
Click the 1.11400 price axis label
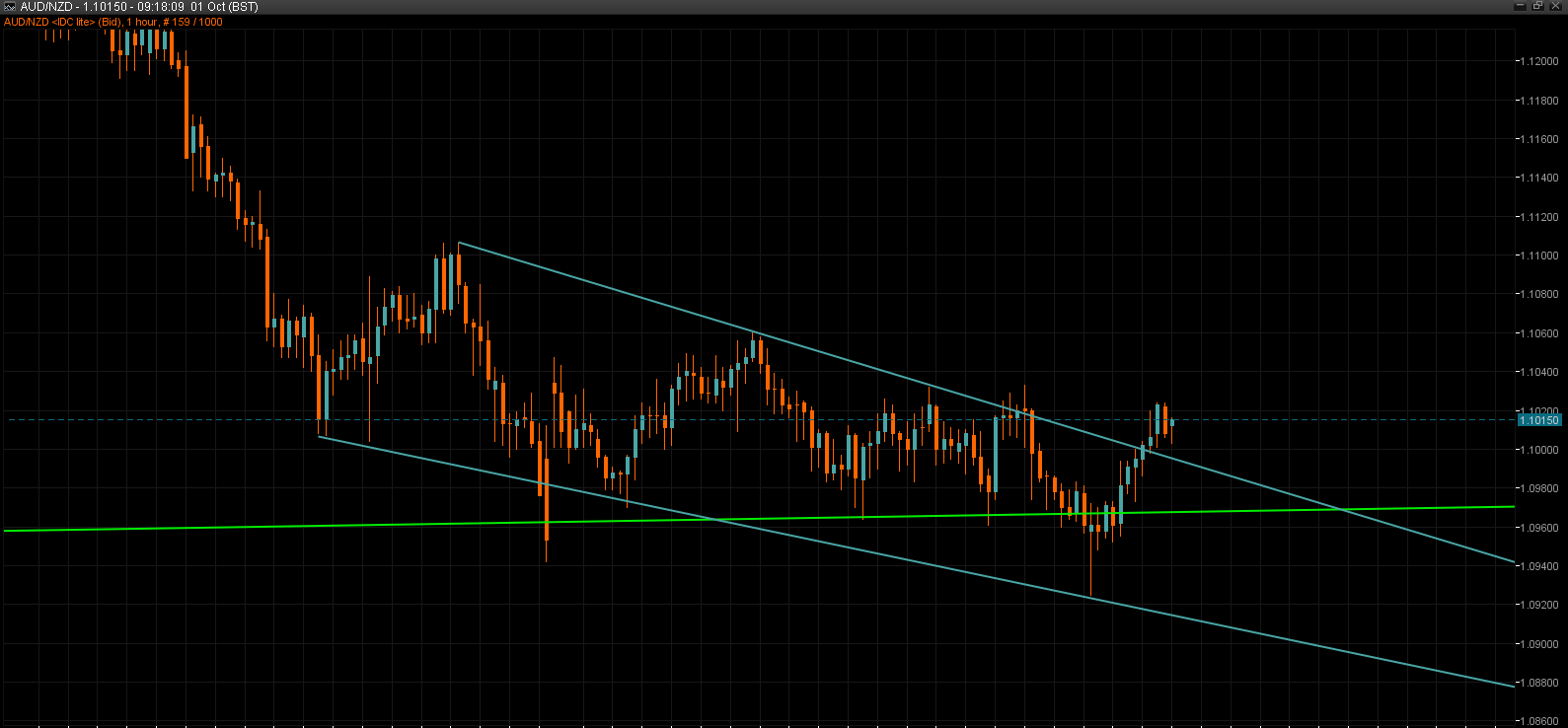[1539, 178]
